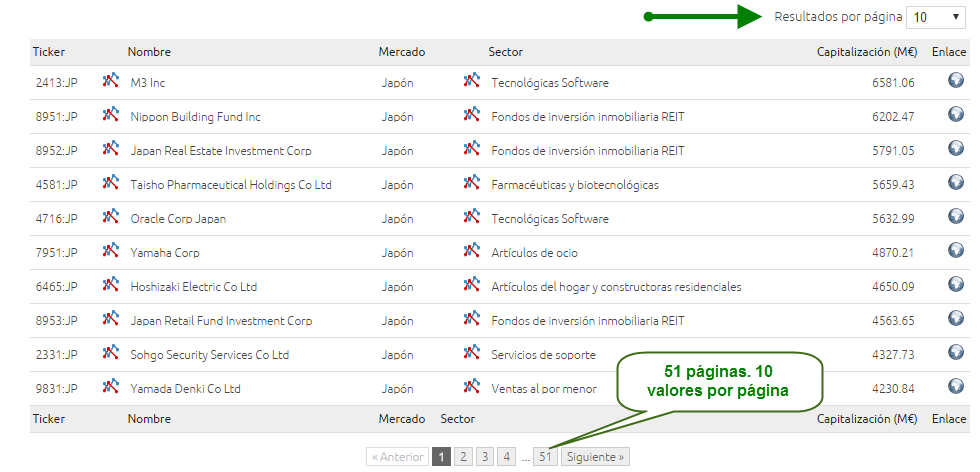Click ticker 7951:JP

(x=57, y=253)
